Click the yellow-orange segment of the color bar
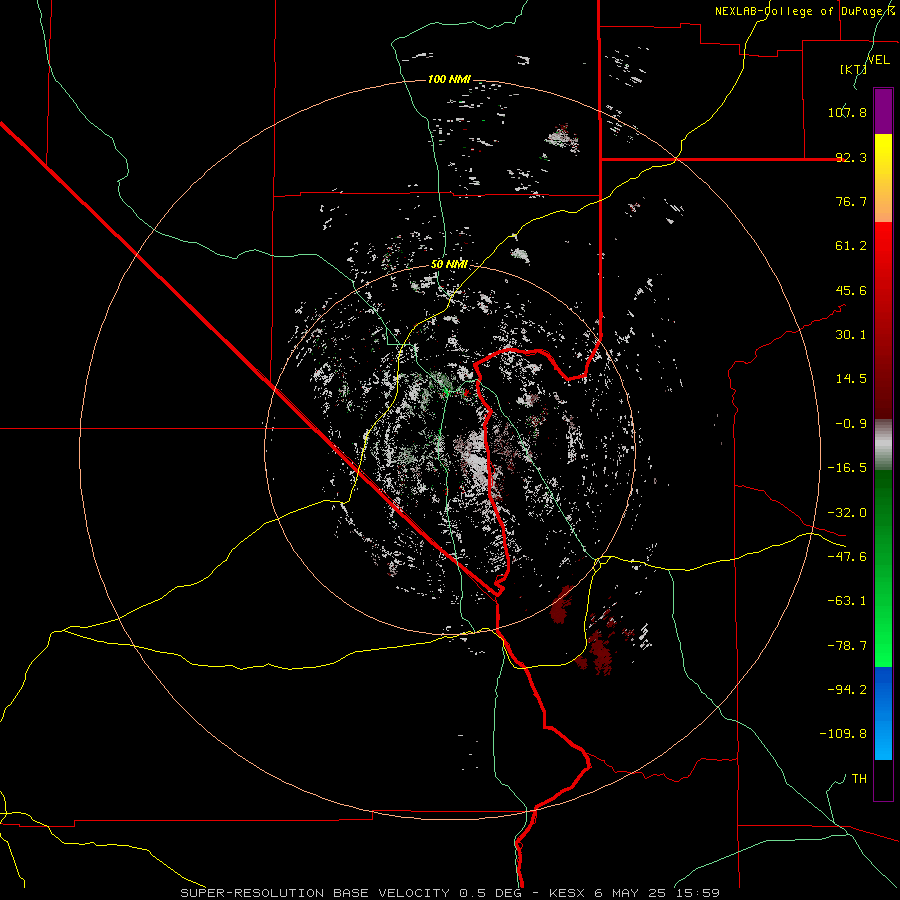The width and height of the screenshot is (900, 900). 883,178
